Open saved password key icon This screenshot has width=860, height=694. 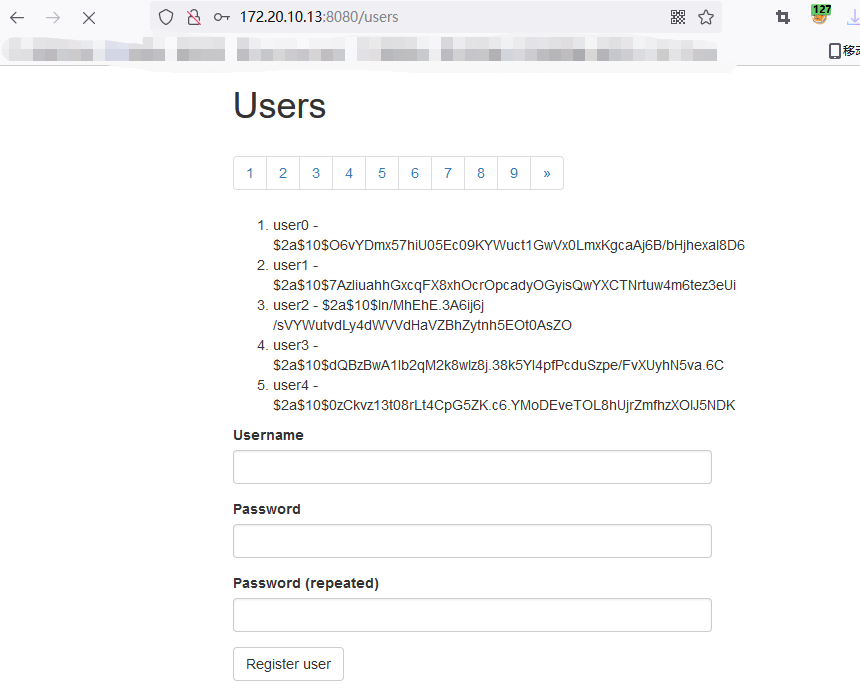tap(222, 18)
